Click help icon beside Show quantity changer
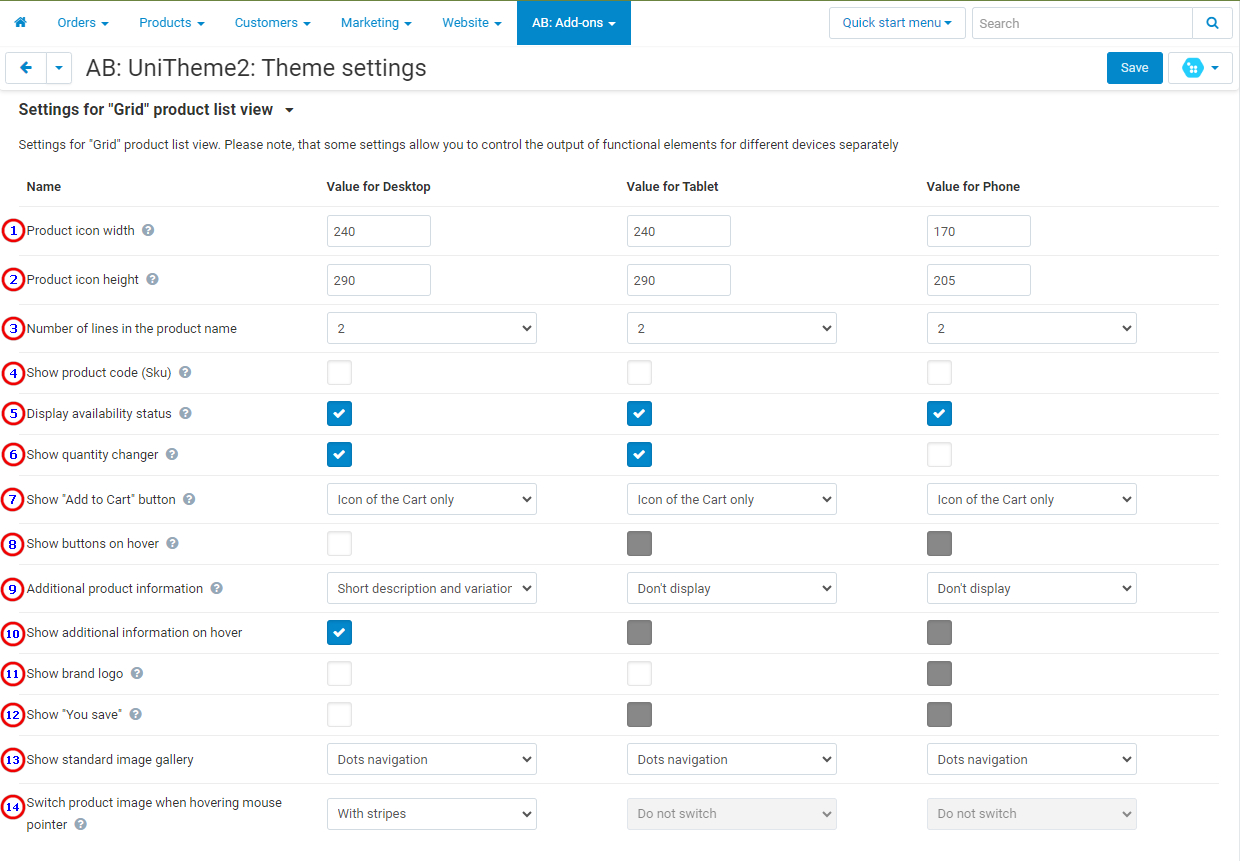The image size is (1240, 861). [172, 454]
